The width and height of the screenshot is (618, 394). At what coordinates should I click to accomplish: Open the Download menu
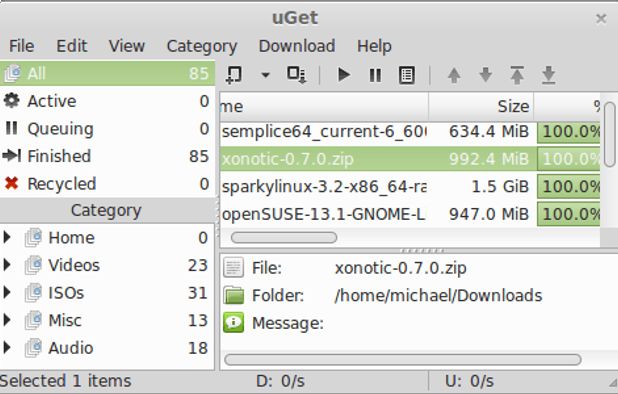(297, 46)
